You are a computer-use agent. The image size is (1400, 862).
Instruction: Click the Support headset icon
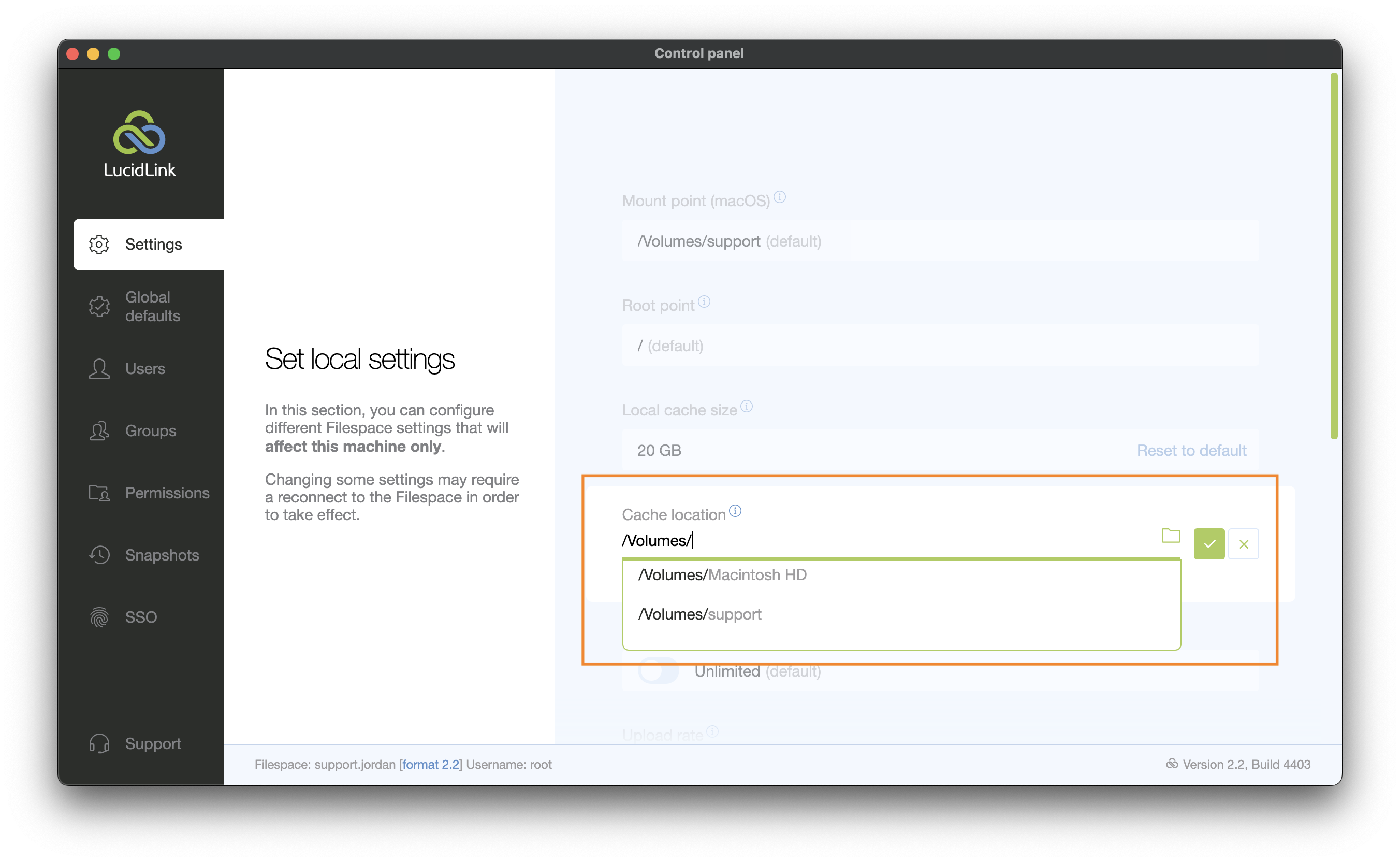99,744
